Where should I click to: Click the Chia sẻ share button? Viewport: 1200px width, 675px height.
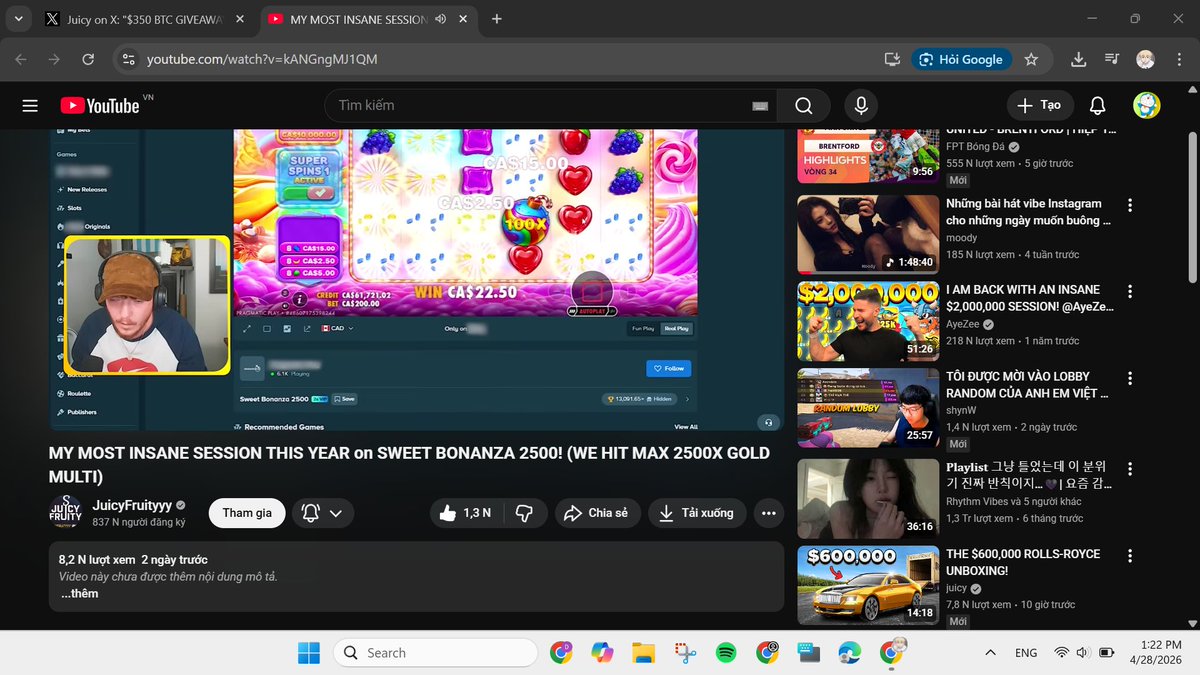597,513
